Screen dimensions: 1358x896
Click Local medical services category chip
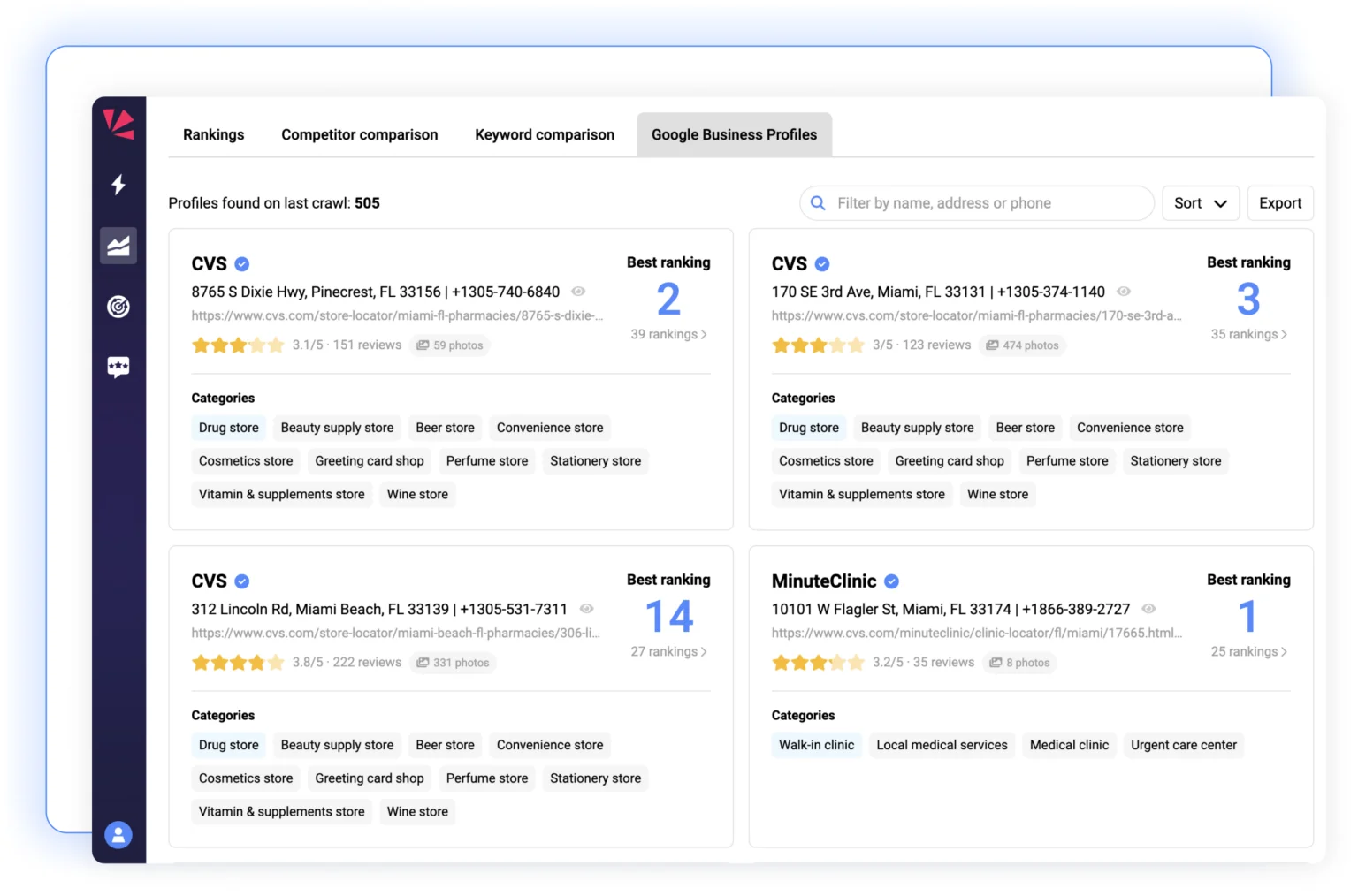pos(942,745)
